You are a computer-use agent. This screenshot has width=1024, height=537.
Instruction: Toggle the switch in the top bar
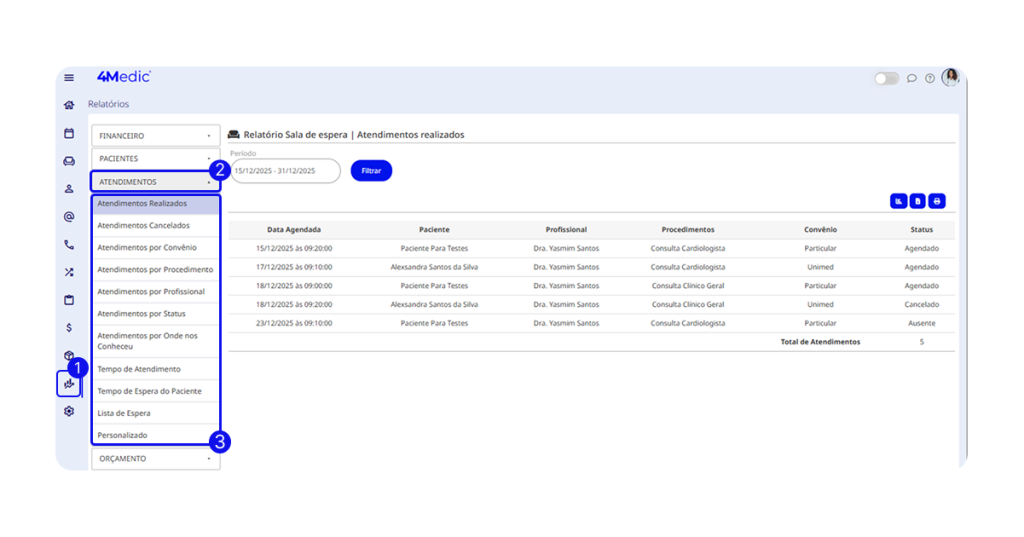pyautogui.click(x=886, y=78)
